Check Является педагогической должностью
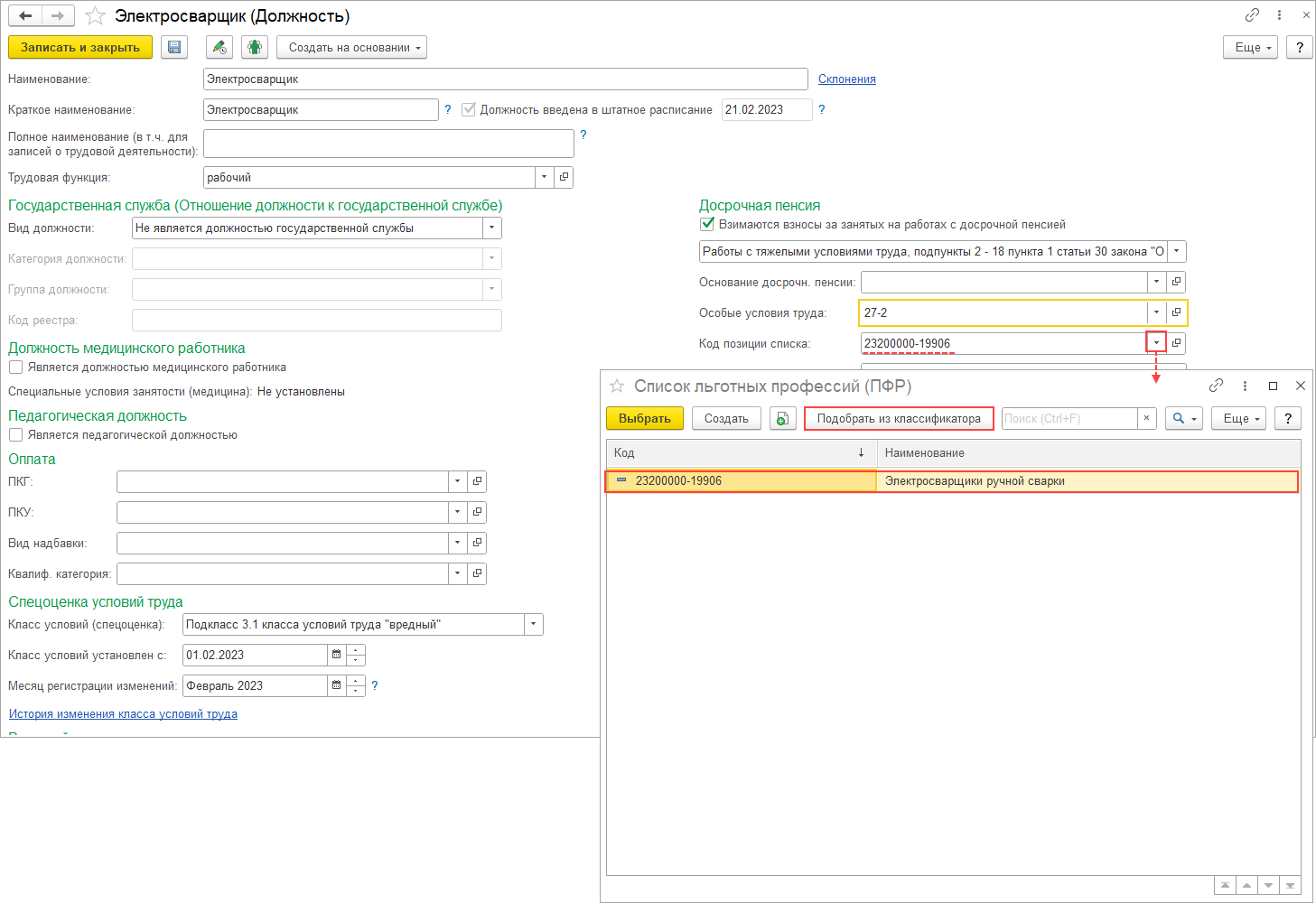Viewport: 1316px width, 903px height. (15, 435)
